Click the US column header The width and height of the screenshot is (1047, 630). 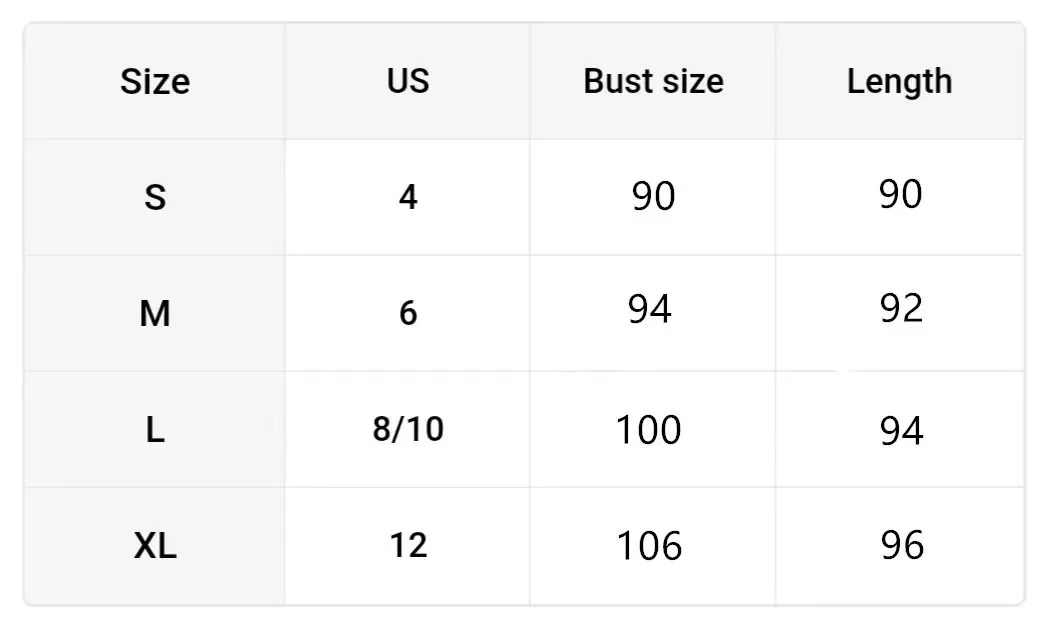(408, 81)
